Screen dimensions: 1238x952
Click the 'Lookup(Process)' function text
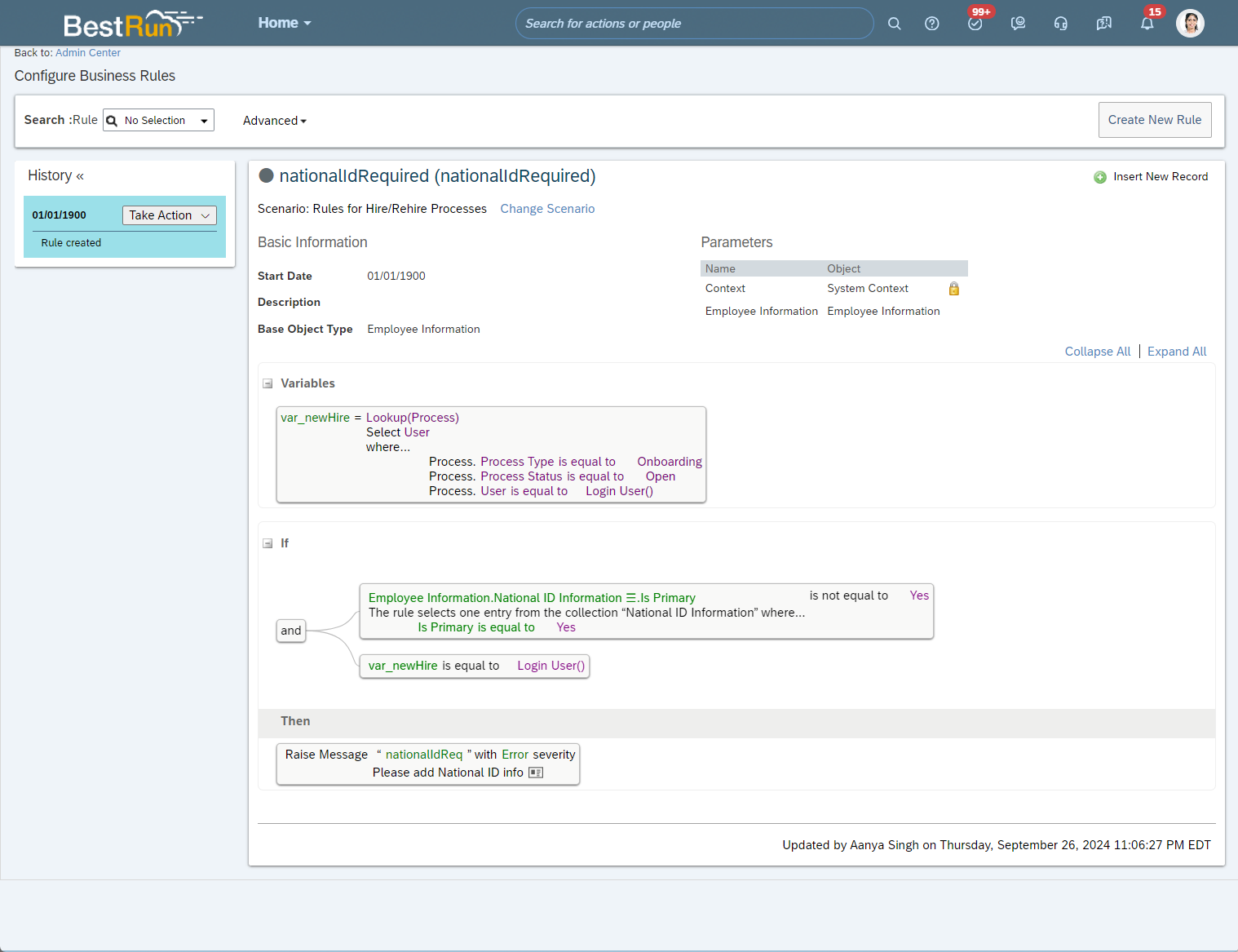(413, 418)
